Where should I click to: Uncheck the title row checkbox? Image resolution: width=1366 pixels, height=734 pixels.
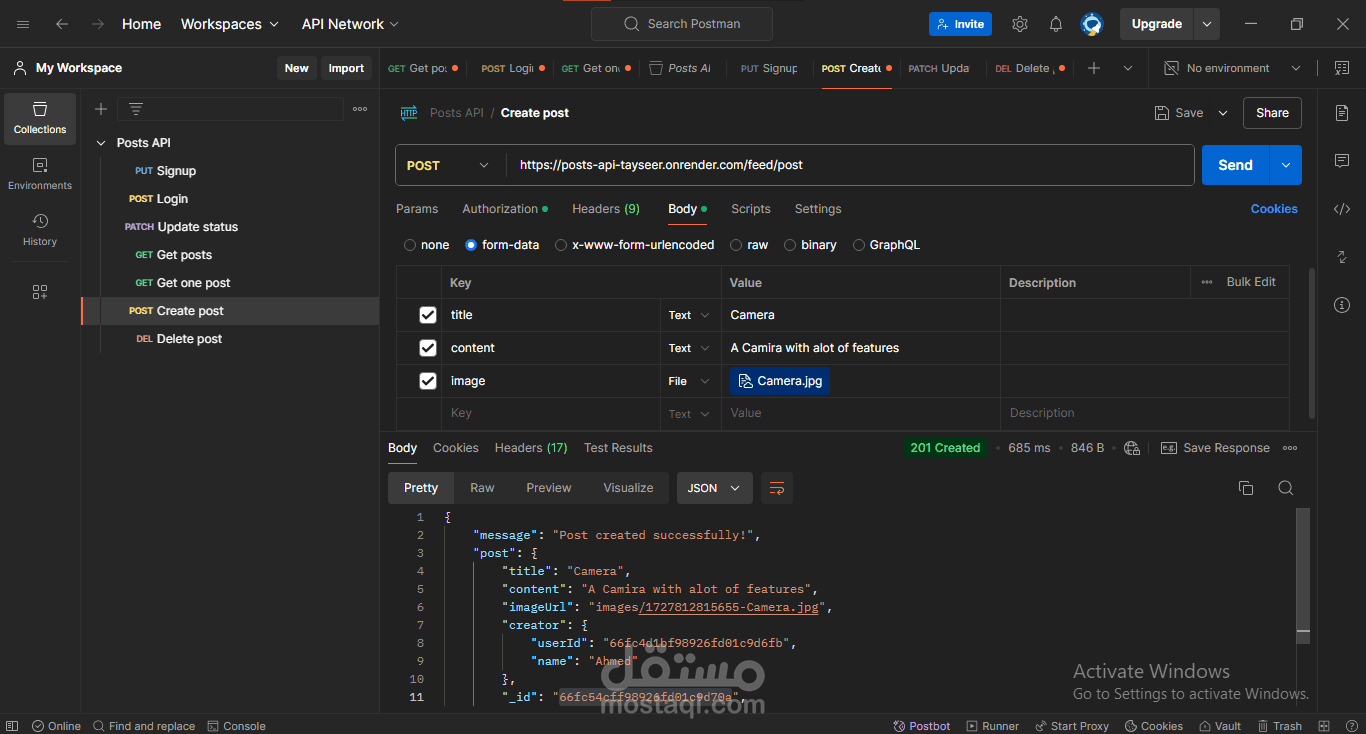[x=428, y=315]
